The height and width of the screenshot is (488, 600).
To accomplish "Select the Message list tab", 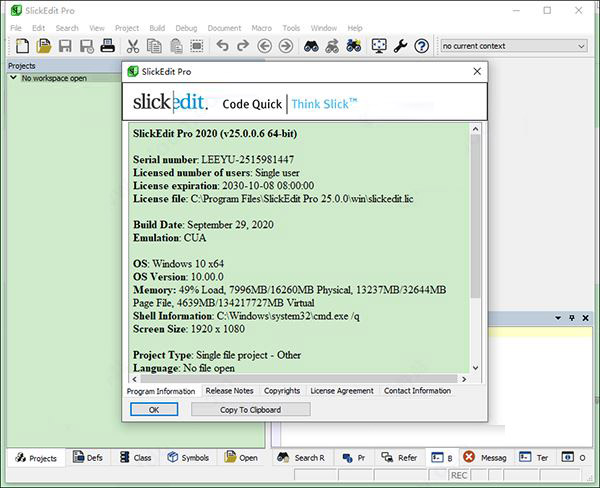I will coord(485,457).
